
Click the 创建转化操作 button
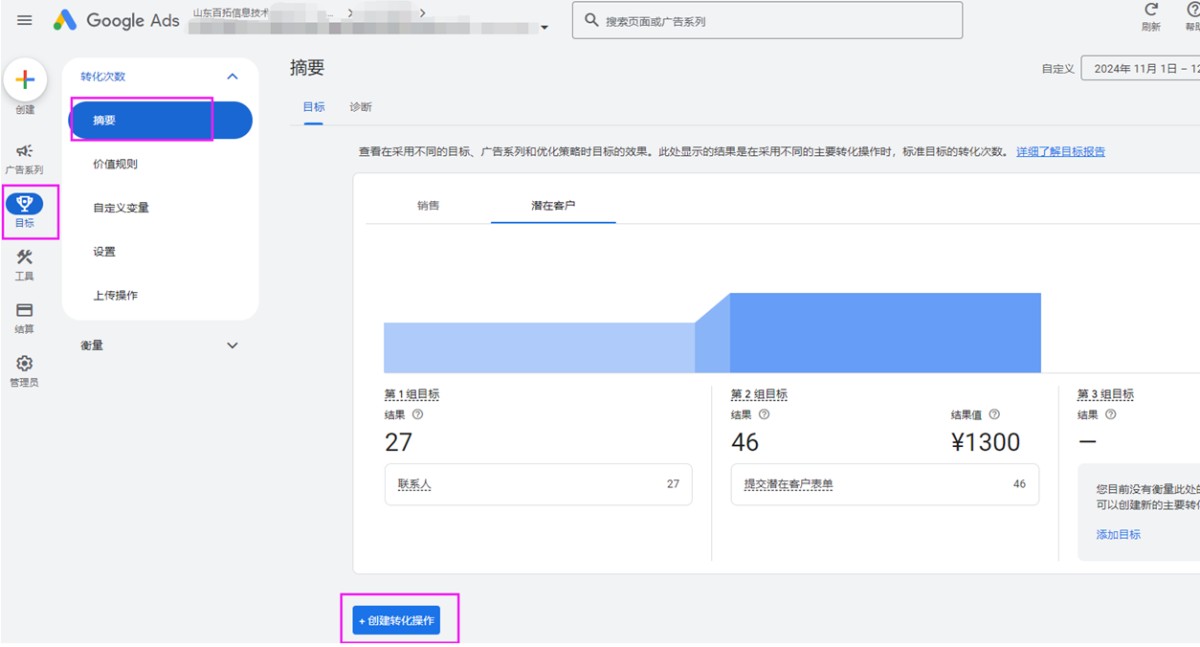(397, 621)
